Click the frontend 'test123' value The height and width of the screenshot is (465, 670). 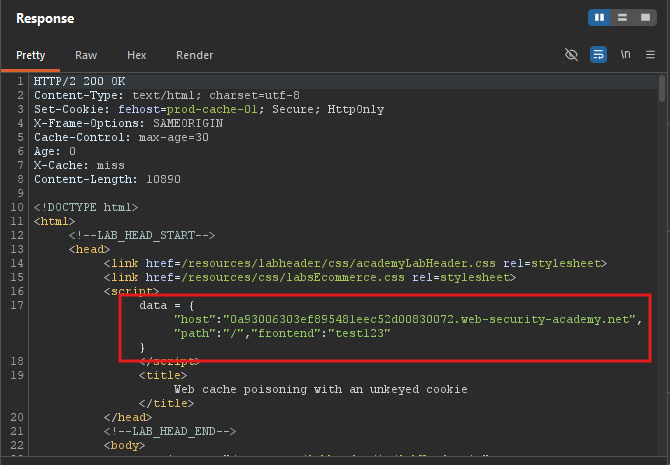pos(359,333)
